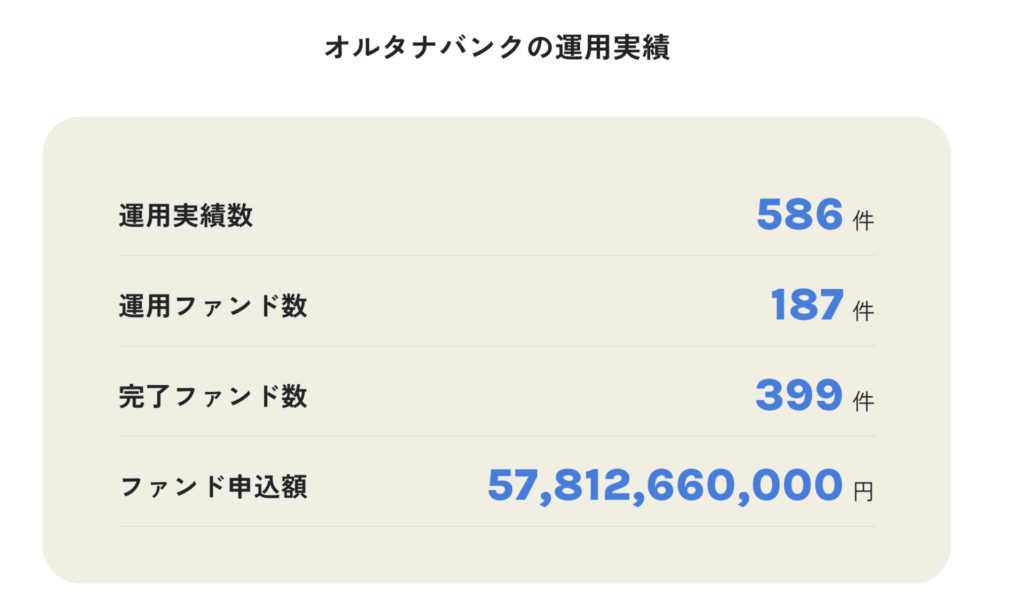
Task: Click the empty space between 完了ファンド数 and 399
Action: [x=532, y=396]
